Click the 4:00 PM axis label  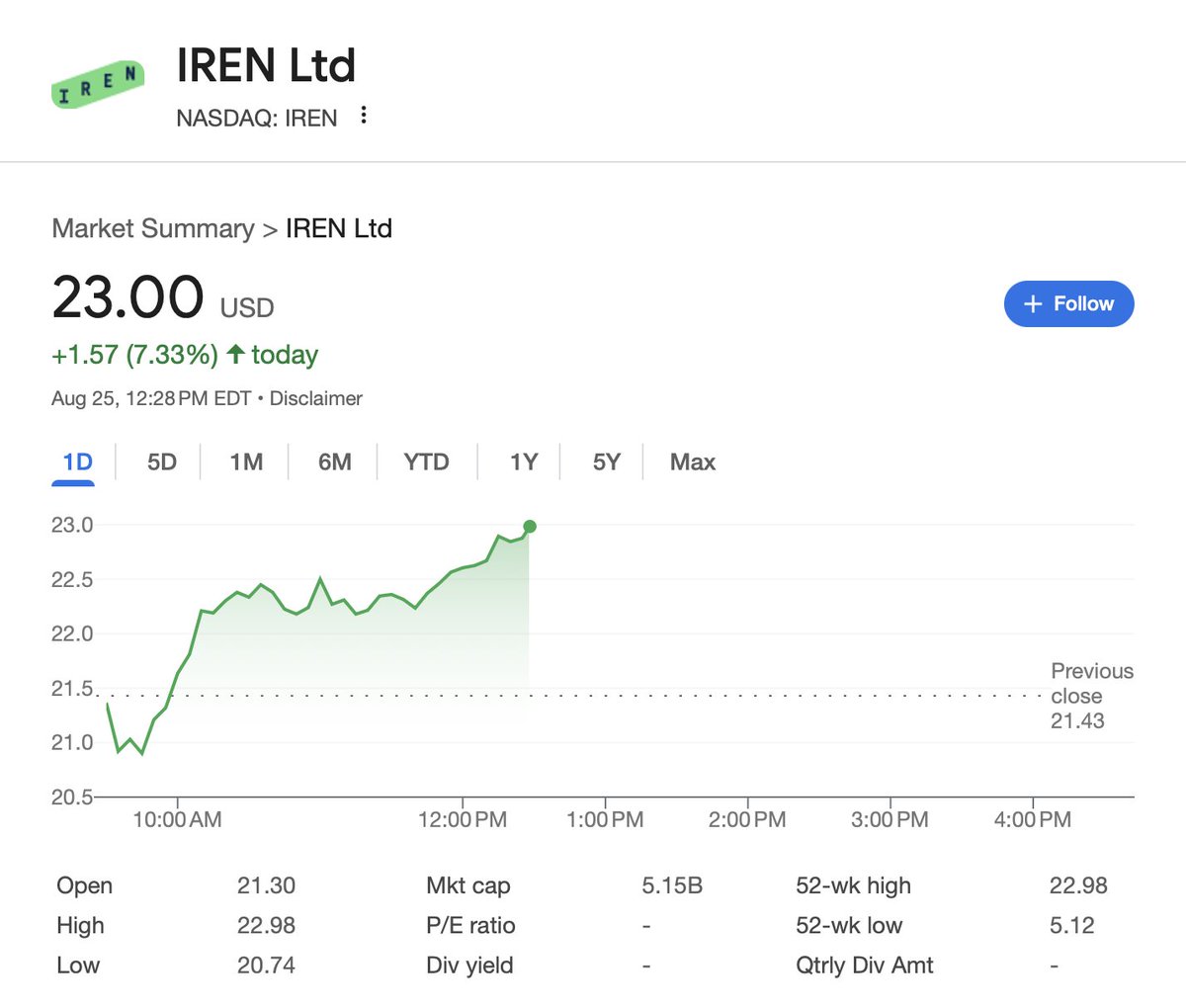pos(1033,819)
